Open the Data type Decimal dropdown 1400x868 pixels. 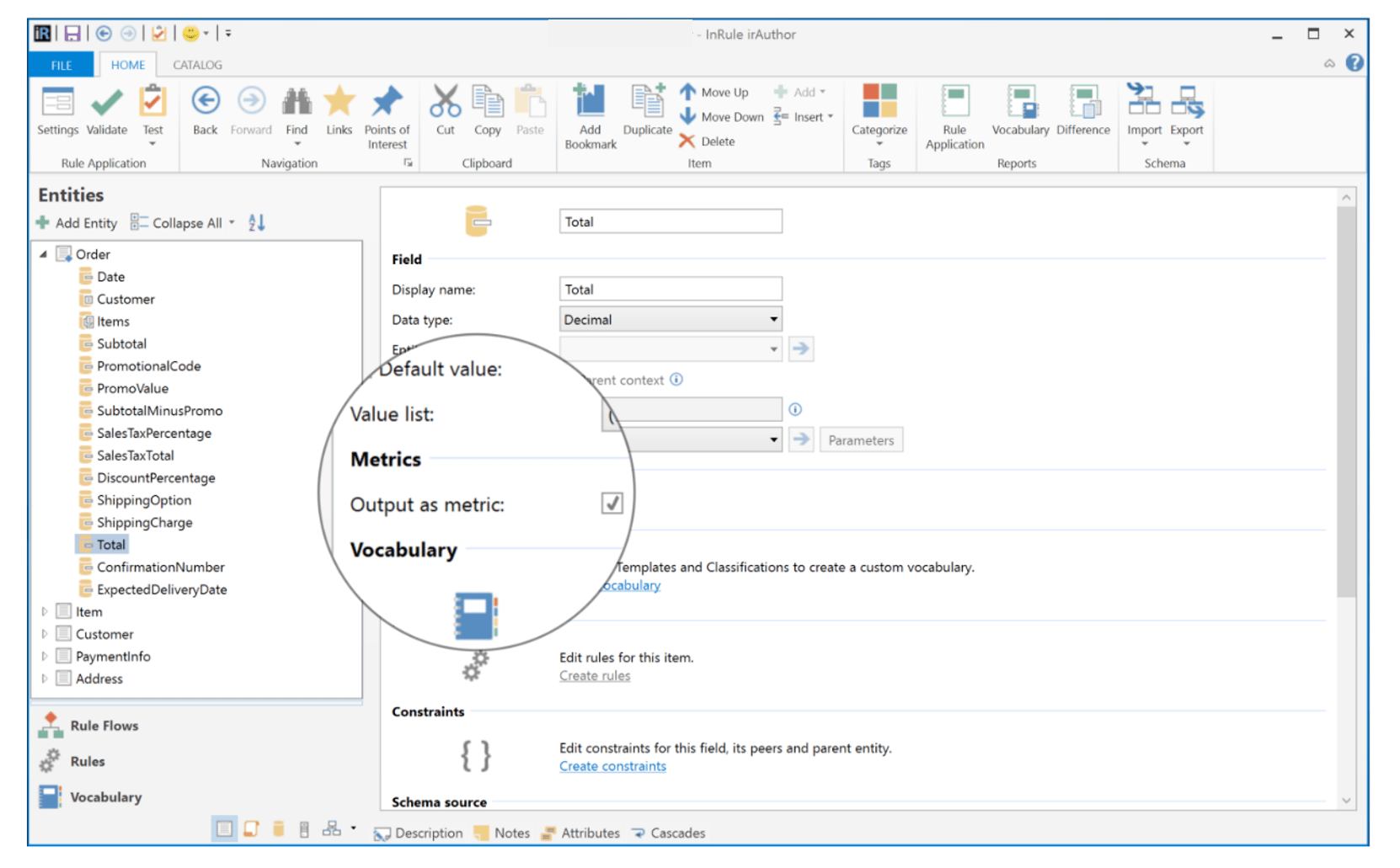click(671, 319)
